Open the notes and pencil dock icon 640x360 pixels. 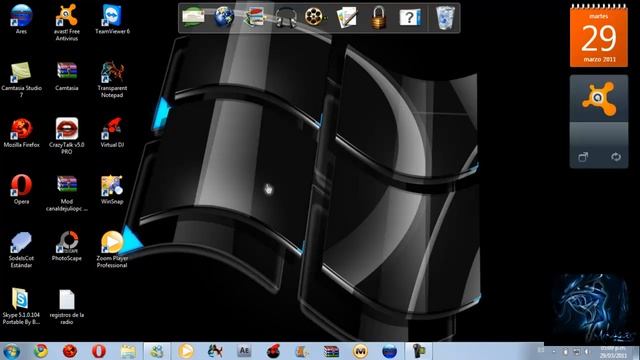click(x=347, y=18)
